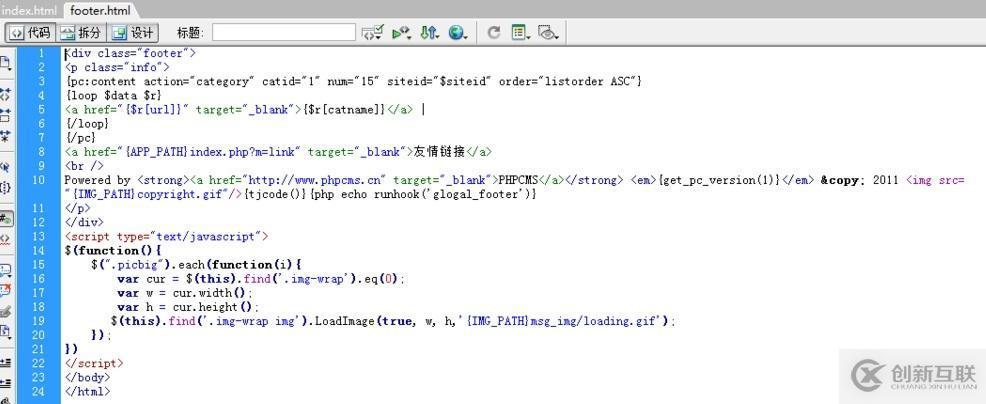
Task: Click the {$r[catname]} anchor code line
Action: [245, 109]
